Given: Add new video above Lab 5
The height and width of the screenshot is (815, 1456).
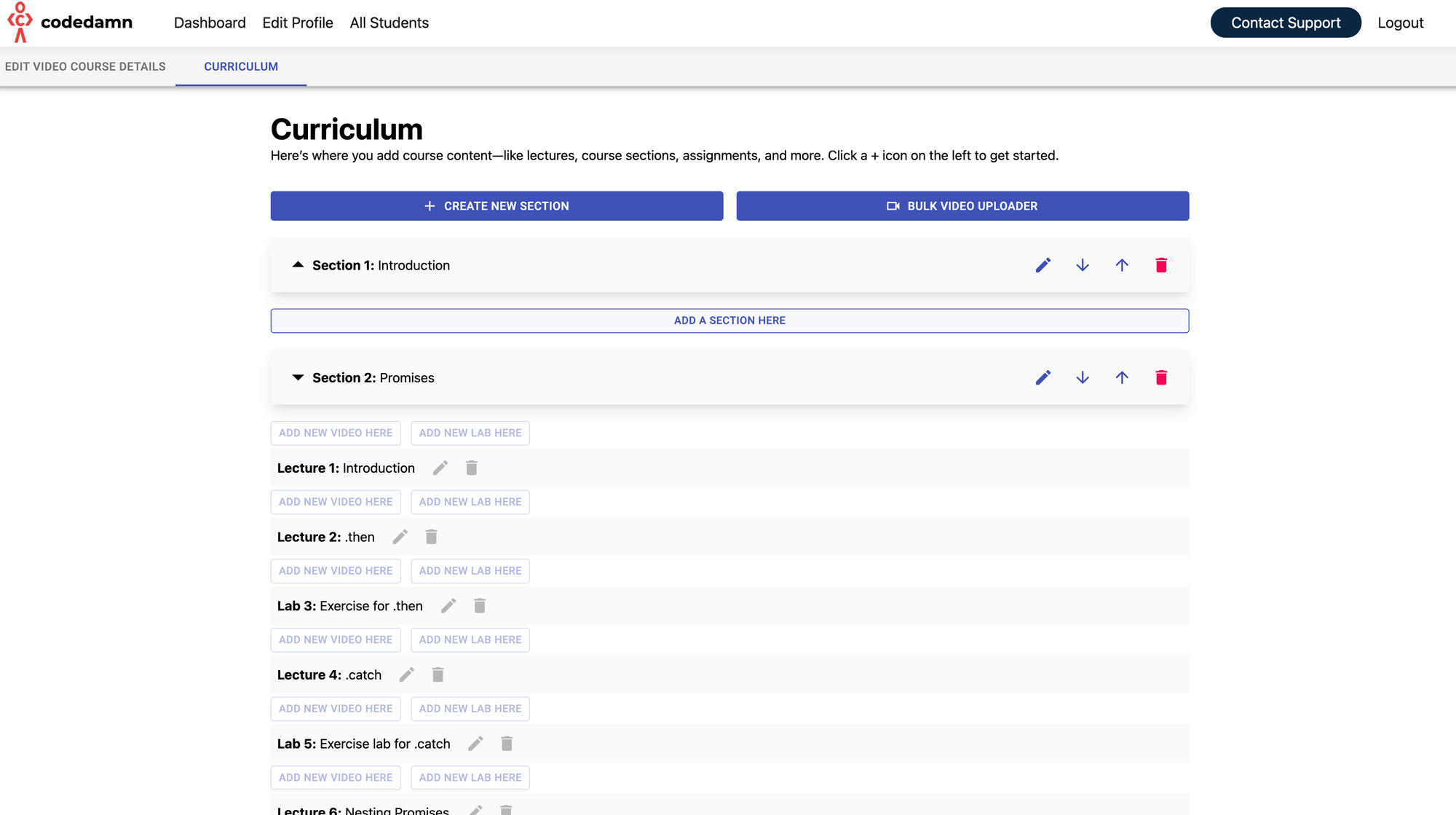Looking at the screenshot, I should [336, 709].
